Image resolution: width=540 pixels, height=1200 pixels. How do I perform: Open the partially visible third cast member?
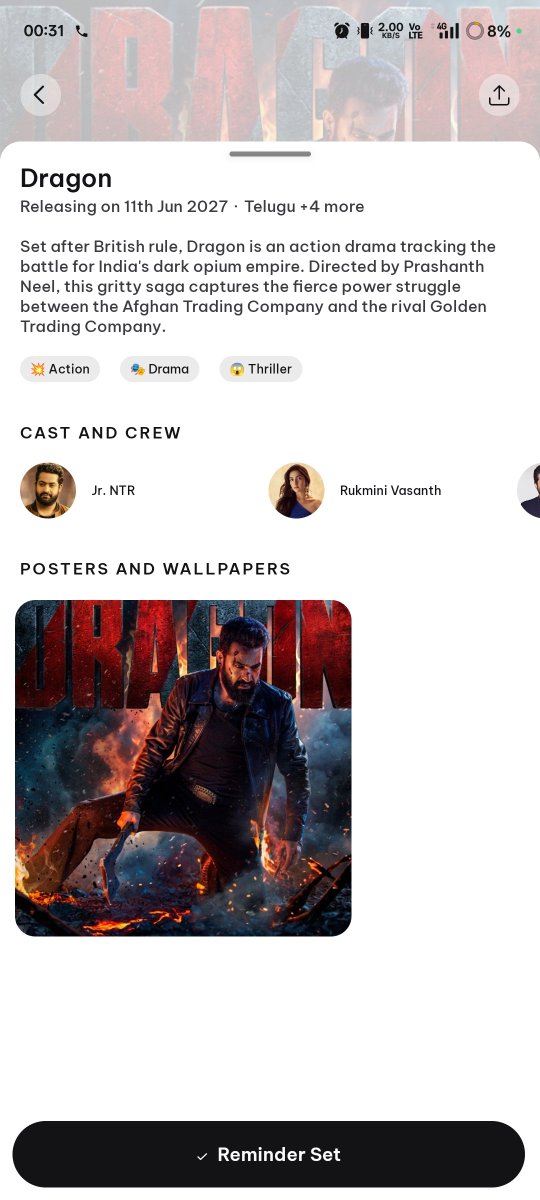click(x=529, y=490)
